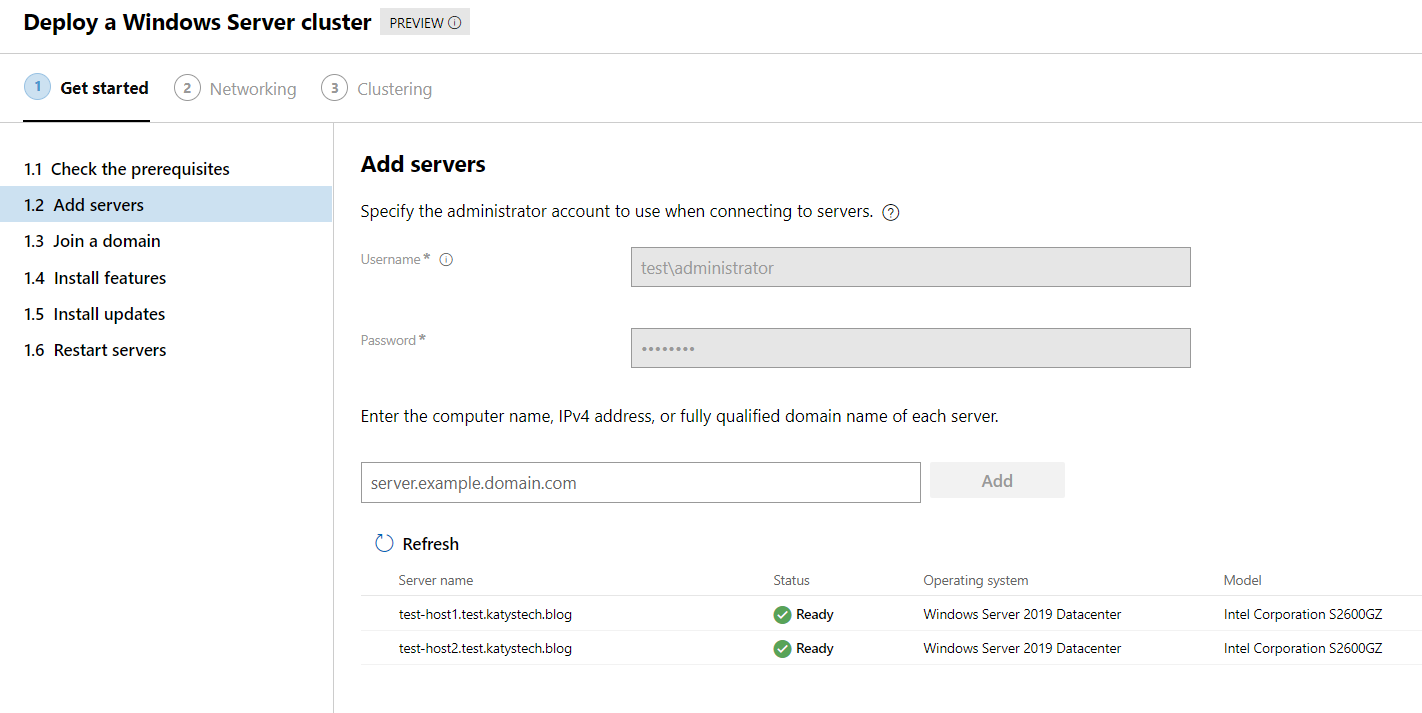
Task: Go to 1.3 Join a domain
Action: coord(93,241)
